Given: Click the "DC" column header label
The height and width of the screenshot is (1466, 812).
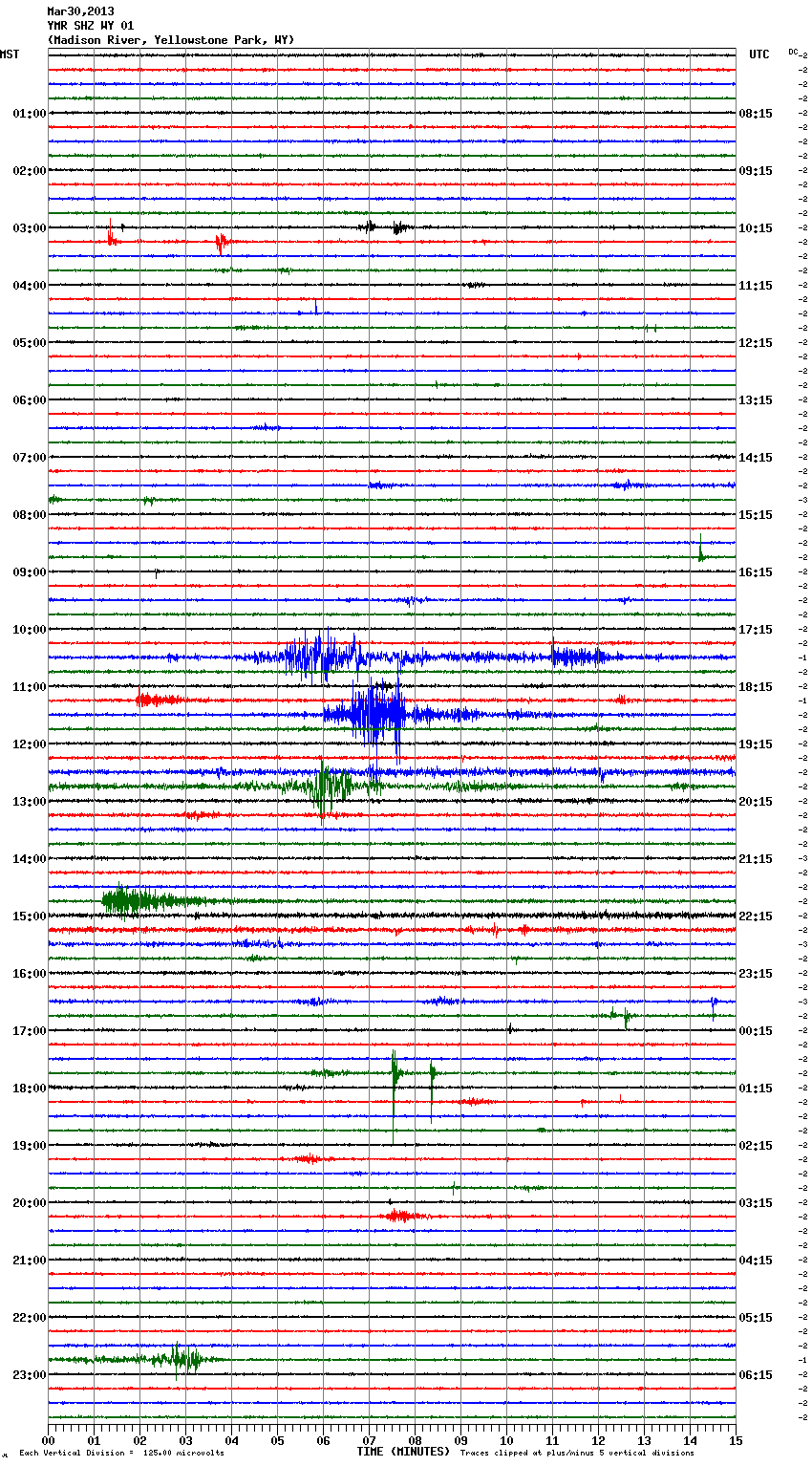Looking at the screenshot, I should point(793,52).
